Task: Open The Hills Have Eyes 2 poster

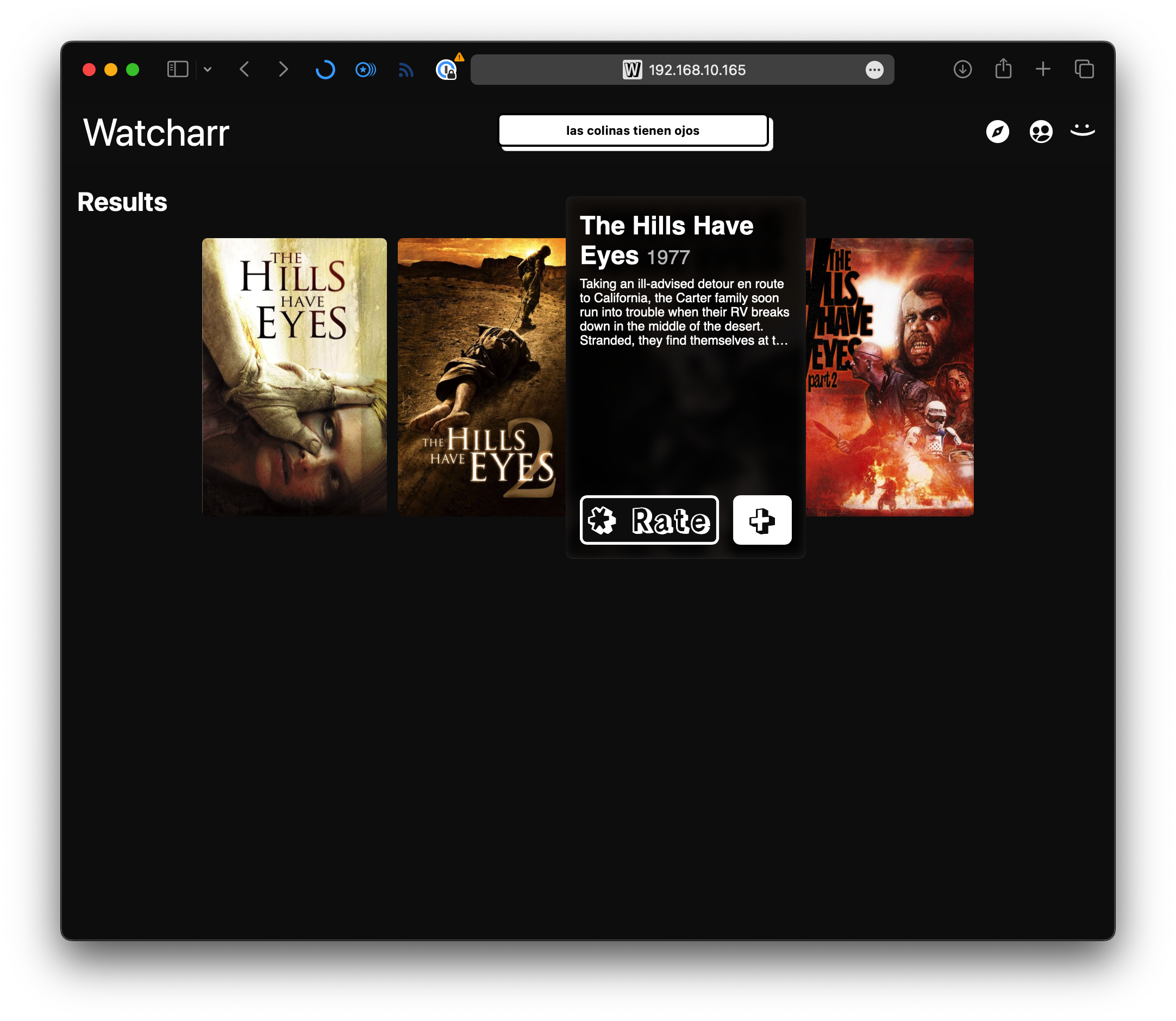Action: 481,377
